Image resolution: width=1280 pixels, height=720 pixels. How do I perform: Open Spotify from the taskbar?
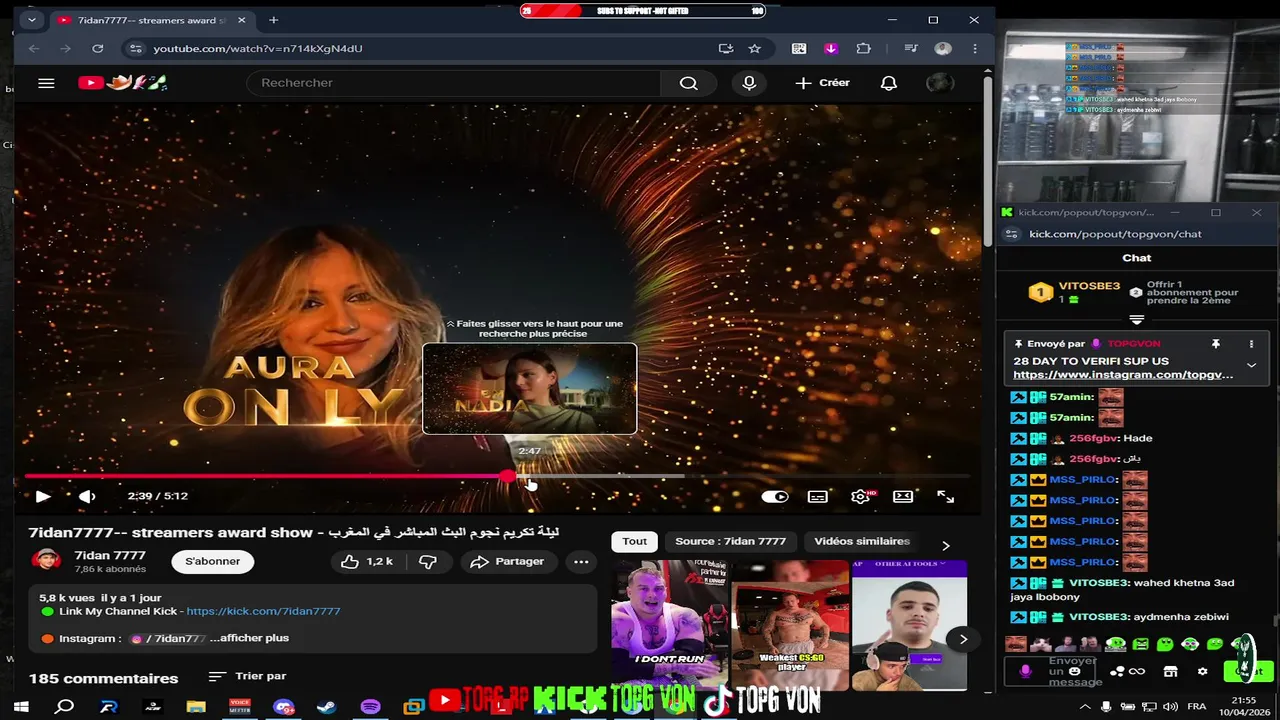pyautogui.click(x=370, y=707)
